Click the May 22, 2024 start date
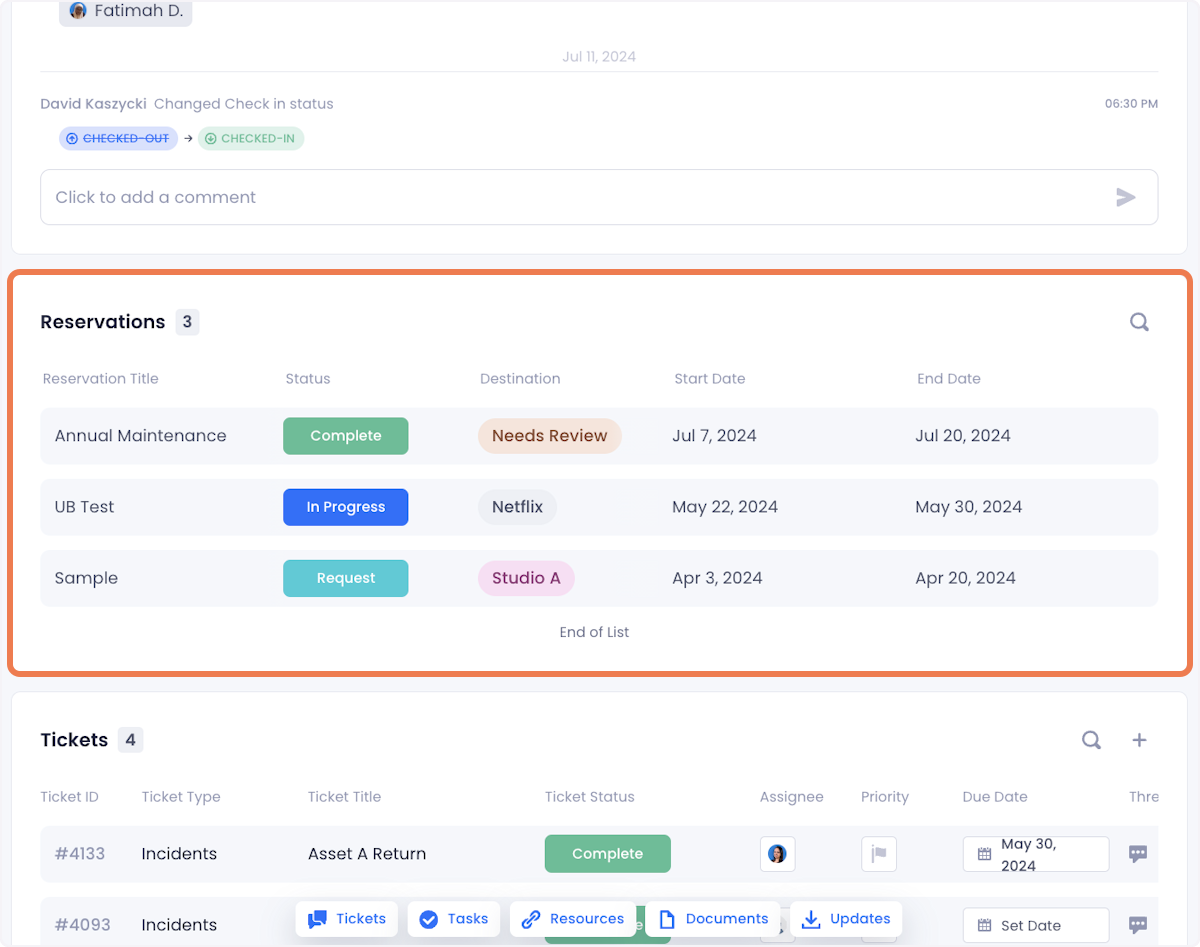Viewport: 1200px width, 947px height. [x=725, y=507]
